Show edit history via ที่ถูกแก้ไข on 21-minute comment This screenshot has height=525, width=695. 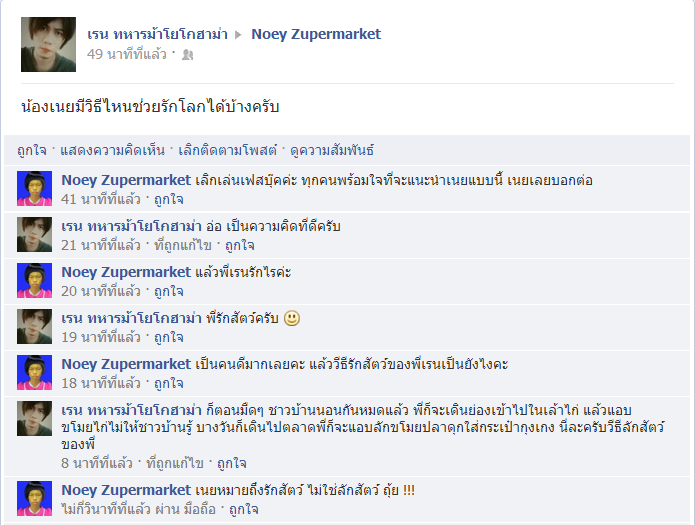[183, 245]
